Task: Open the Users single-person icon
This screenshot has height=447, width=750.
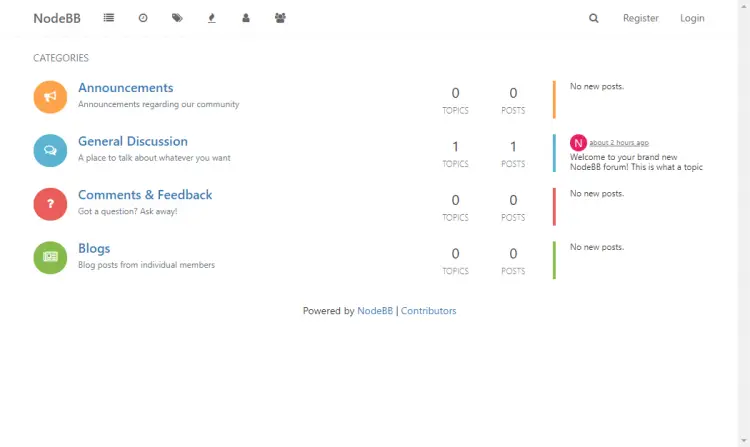Action: pyautogui.click(x=246, y=18)
